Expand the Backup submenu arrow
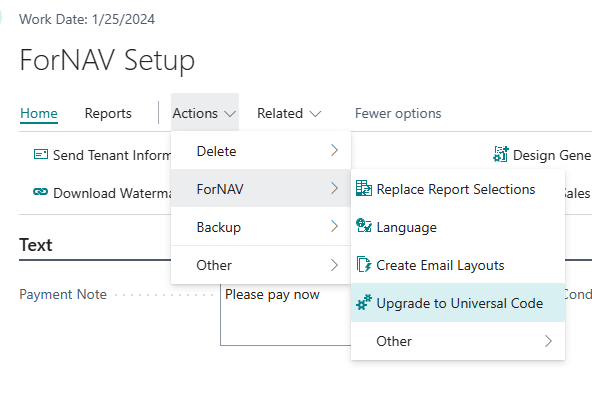This screenshot has width=592, height=401. click(x=334, y=226)
